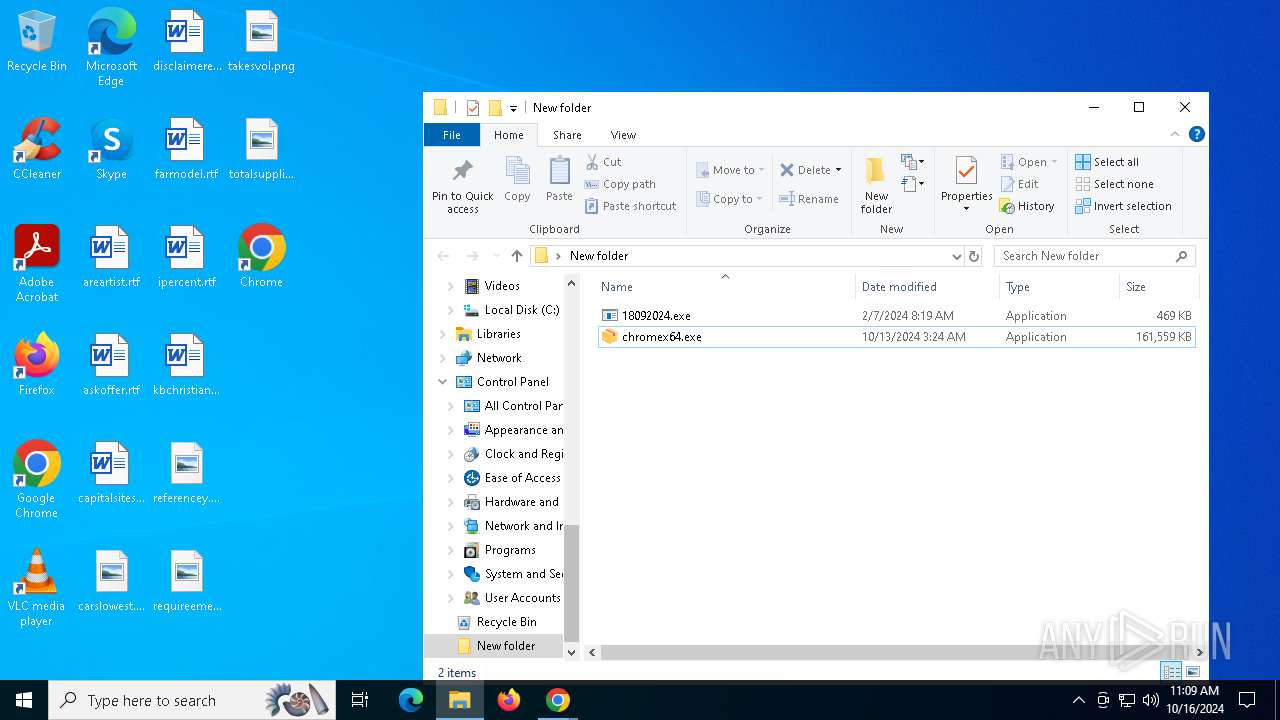This screenshot has height=720, width=1280.
Task: Switch to details view button
Action: (1170, 672)
